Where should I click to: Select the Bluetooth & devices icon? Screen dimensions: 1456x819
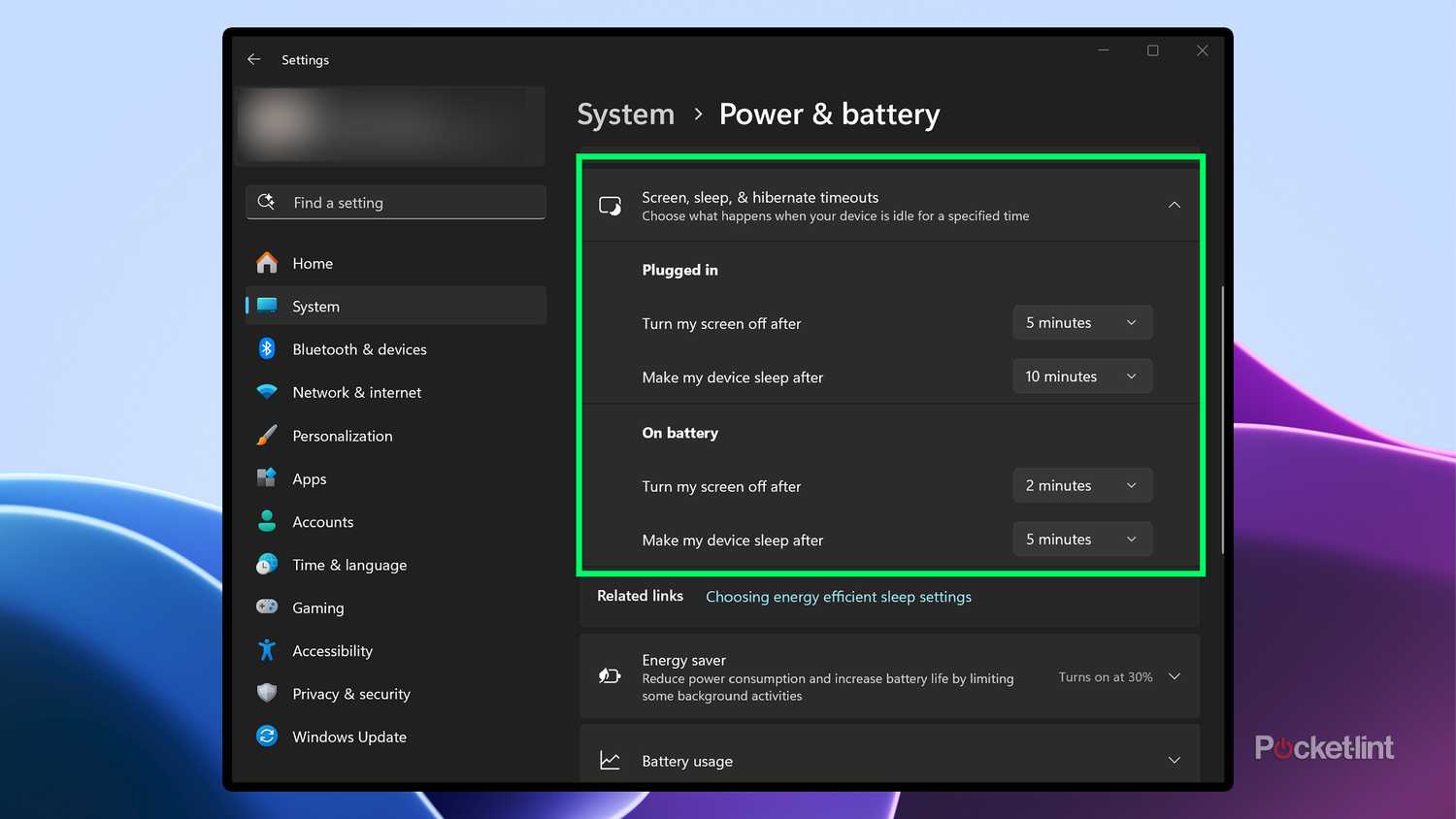[x=266, y=348]
